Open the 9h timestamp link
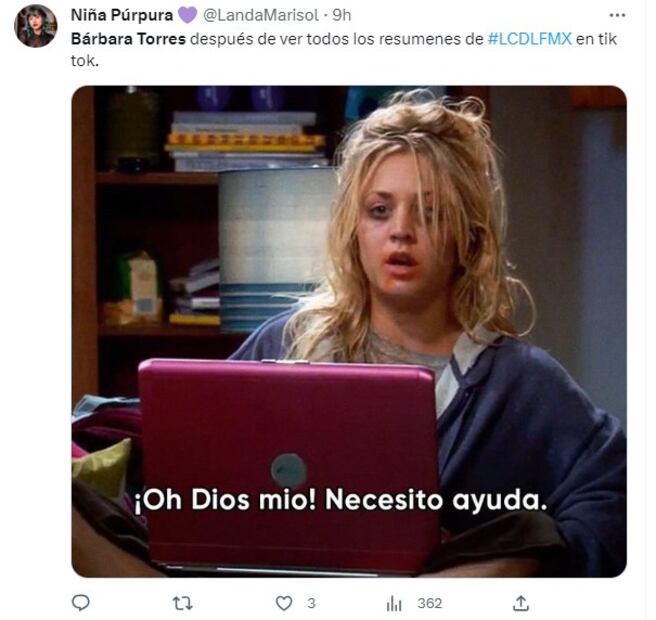This screenshot has height=620, width=656. click(x=342, y=15)
